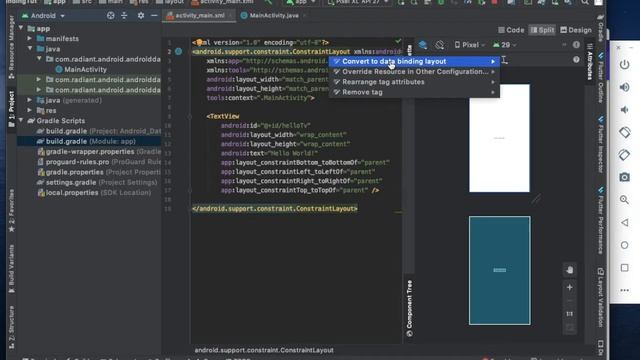Switch to Code view mode
Screen dimensions: 640x360
[511, 30]
